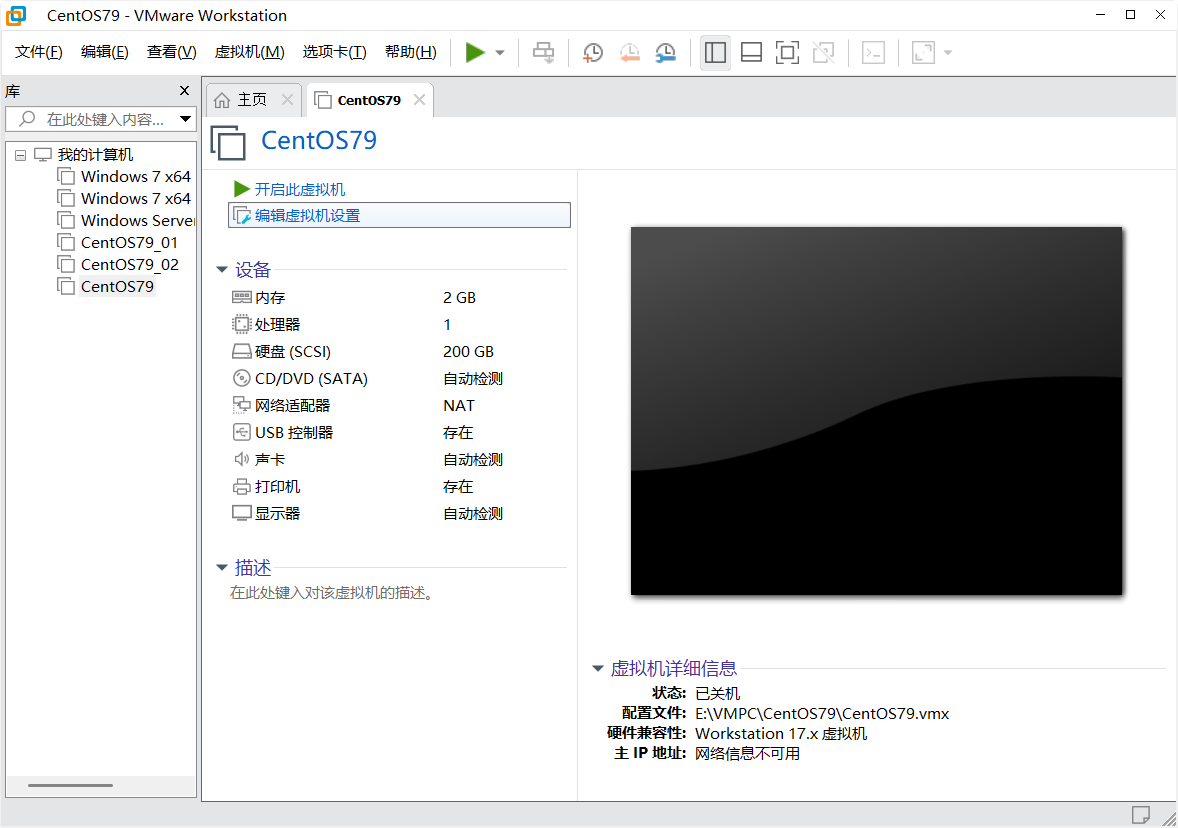1178x828 pixels.
Task: Select 我的计算机 in the library
Action: coord(95,155)
